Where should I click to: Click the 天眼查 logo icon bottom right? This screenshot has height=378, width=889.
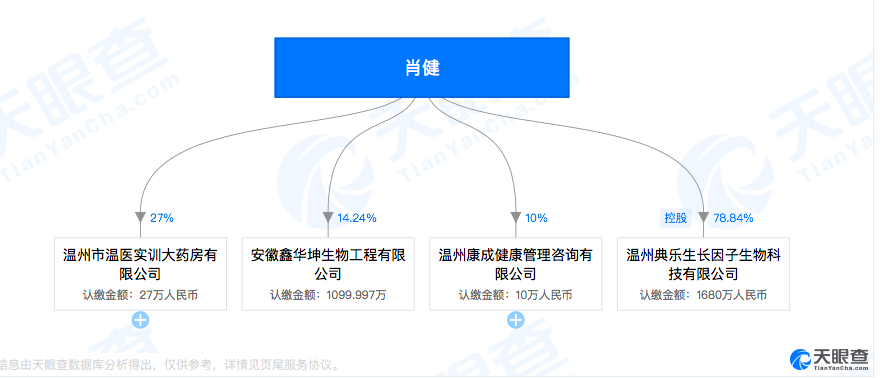point(801,359)
